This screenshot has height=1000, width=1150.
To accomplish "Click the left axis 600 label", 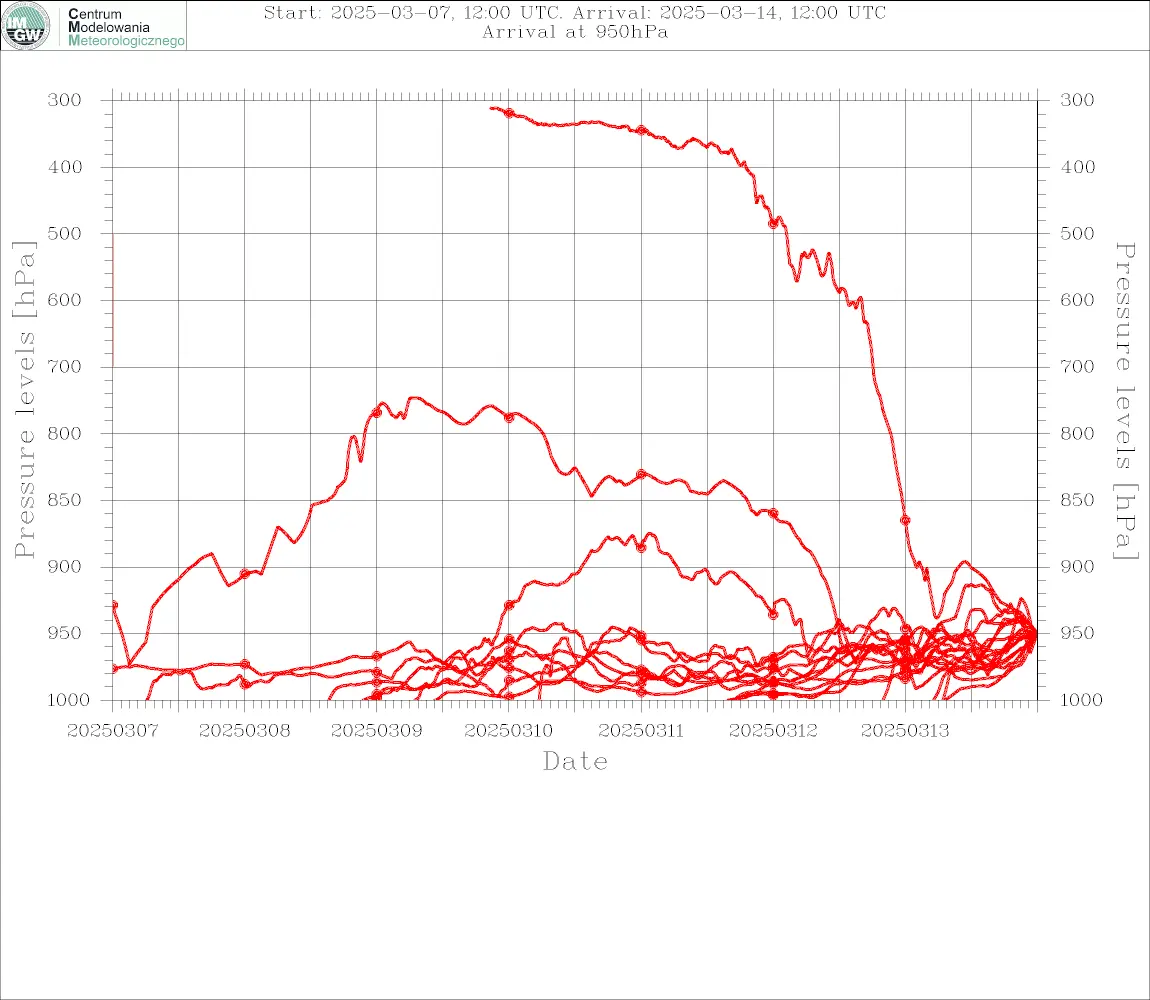I will (65, 300).
